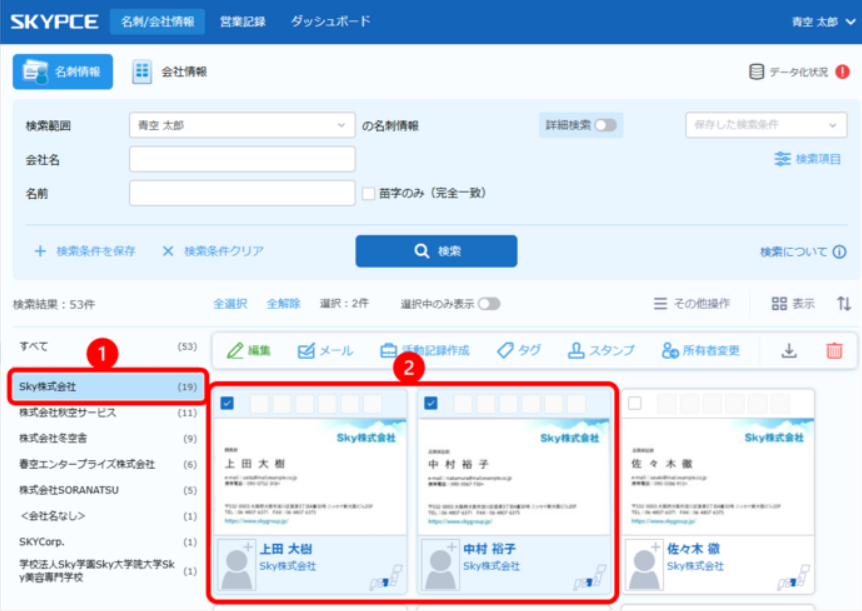
Task: Click the データ化状況 database icon
Action: click(x=757, y=72)
